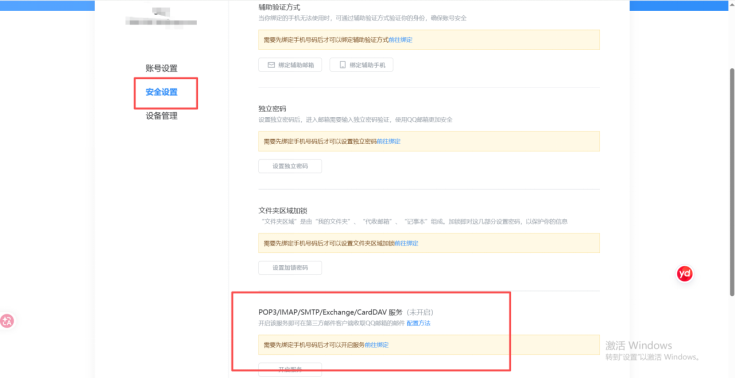Viewport: 735px width, 378px height.
Task: Click the 文件夹区域加锁 heading
Action: tap(283, 211)
